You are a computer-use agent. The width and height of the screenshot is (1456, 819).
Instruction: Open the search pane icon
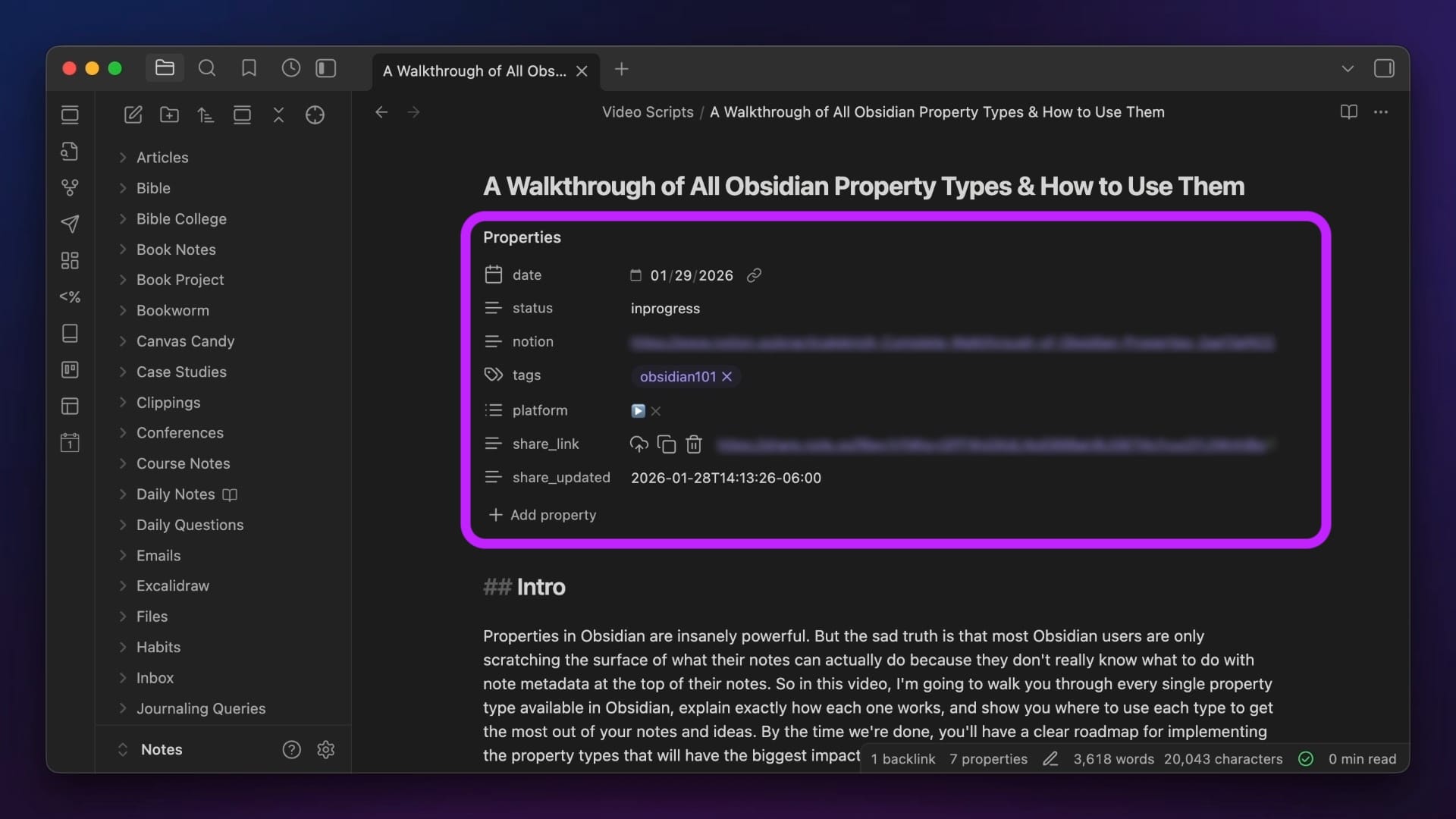206,69
